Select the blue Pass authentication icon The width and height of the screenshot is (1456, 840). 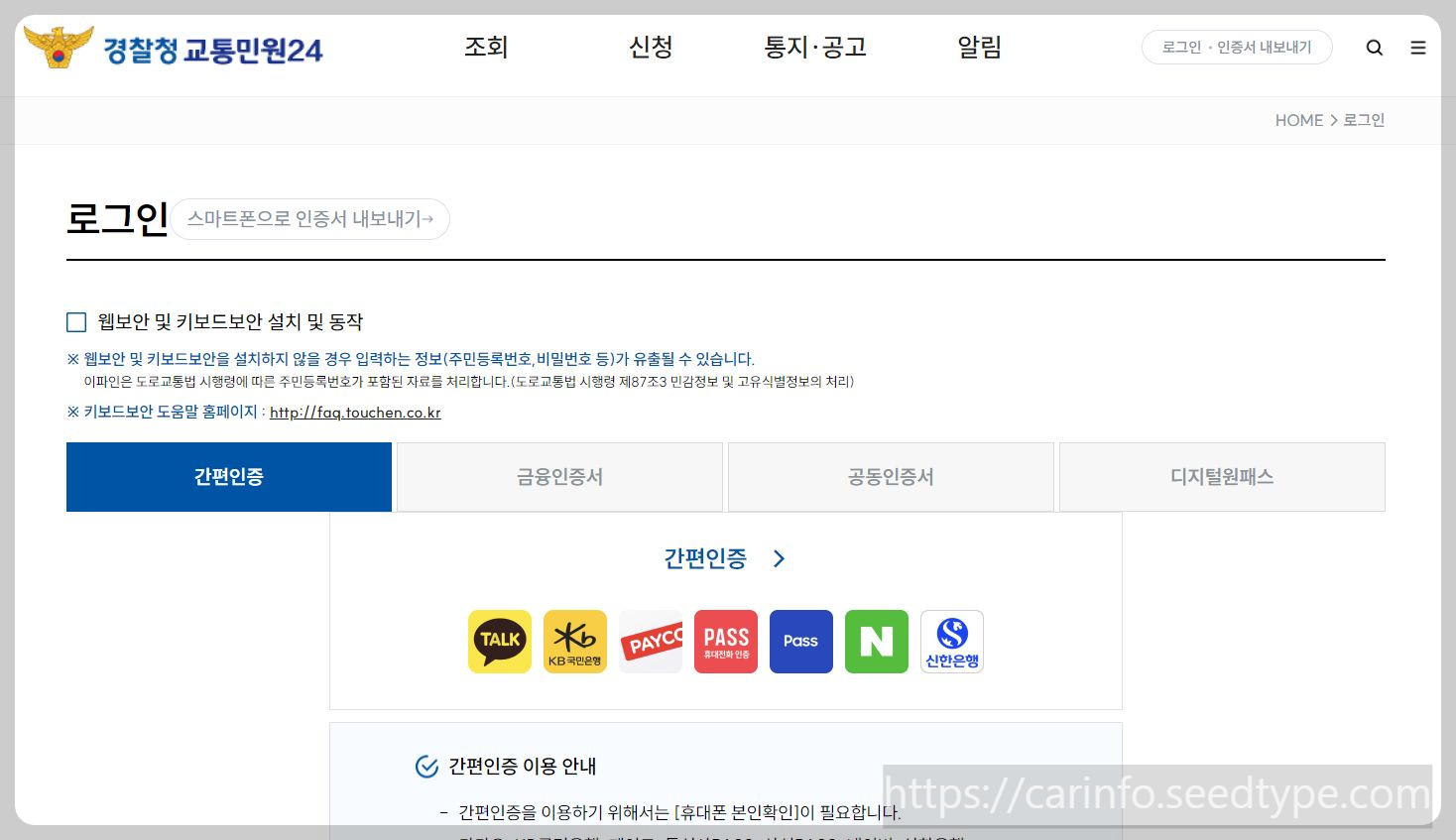click(x=800, y=641)
